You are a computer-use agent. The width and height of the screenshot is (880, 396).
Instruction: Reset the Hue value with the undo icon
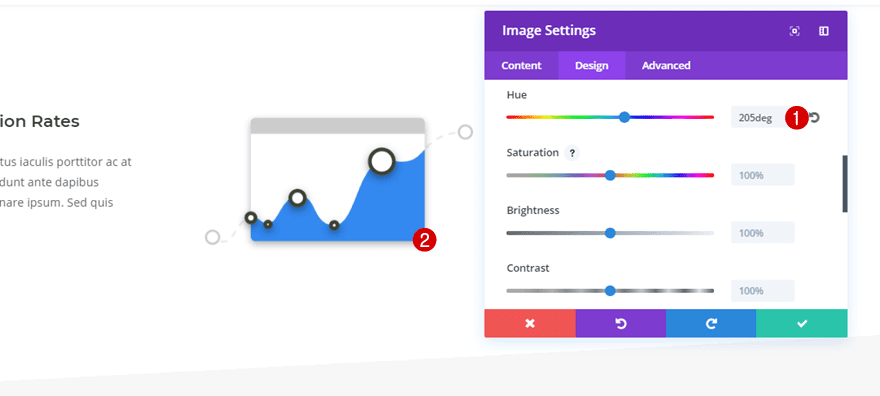coord(815,118)
